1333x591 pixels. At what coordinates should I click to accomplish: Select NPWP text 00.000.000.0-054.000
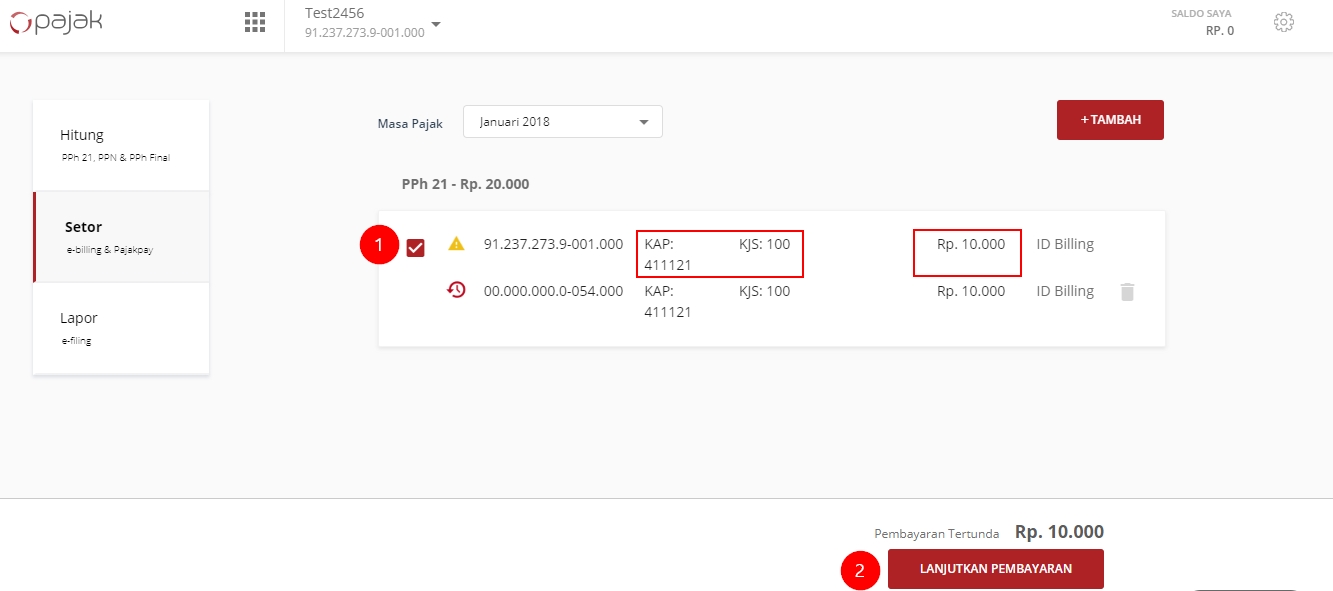(x=553, y=291)
